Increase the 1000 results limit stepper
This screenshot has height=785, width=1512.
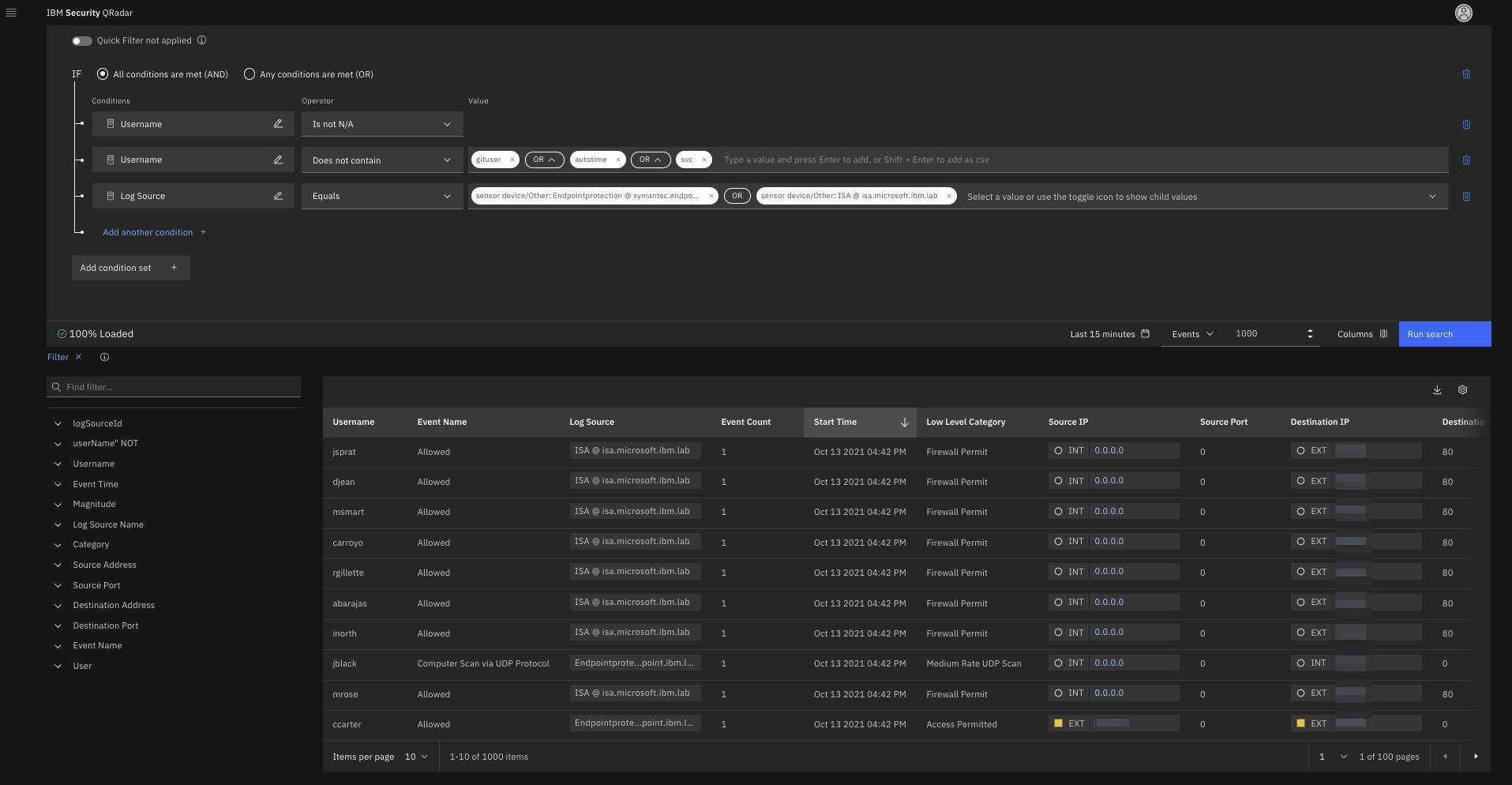[1311, 330]
